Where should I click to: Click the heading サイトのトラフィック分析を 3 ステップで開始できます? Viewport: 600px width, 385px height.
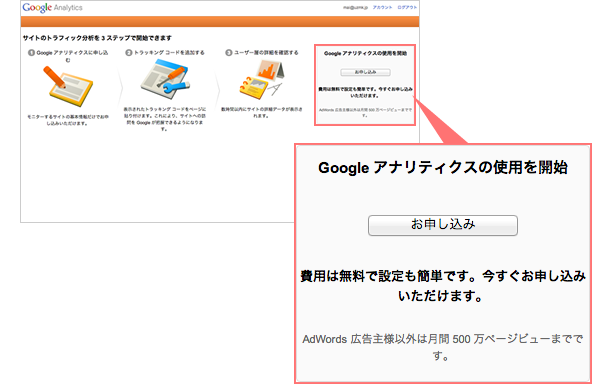tap(97, 38)
